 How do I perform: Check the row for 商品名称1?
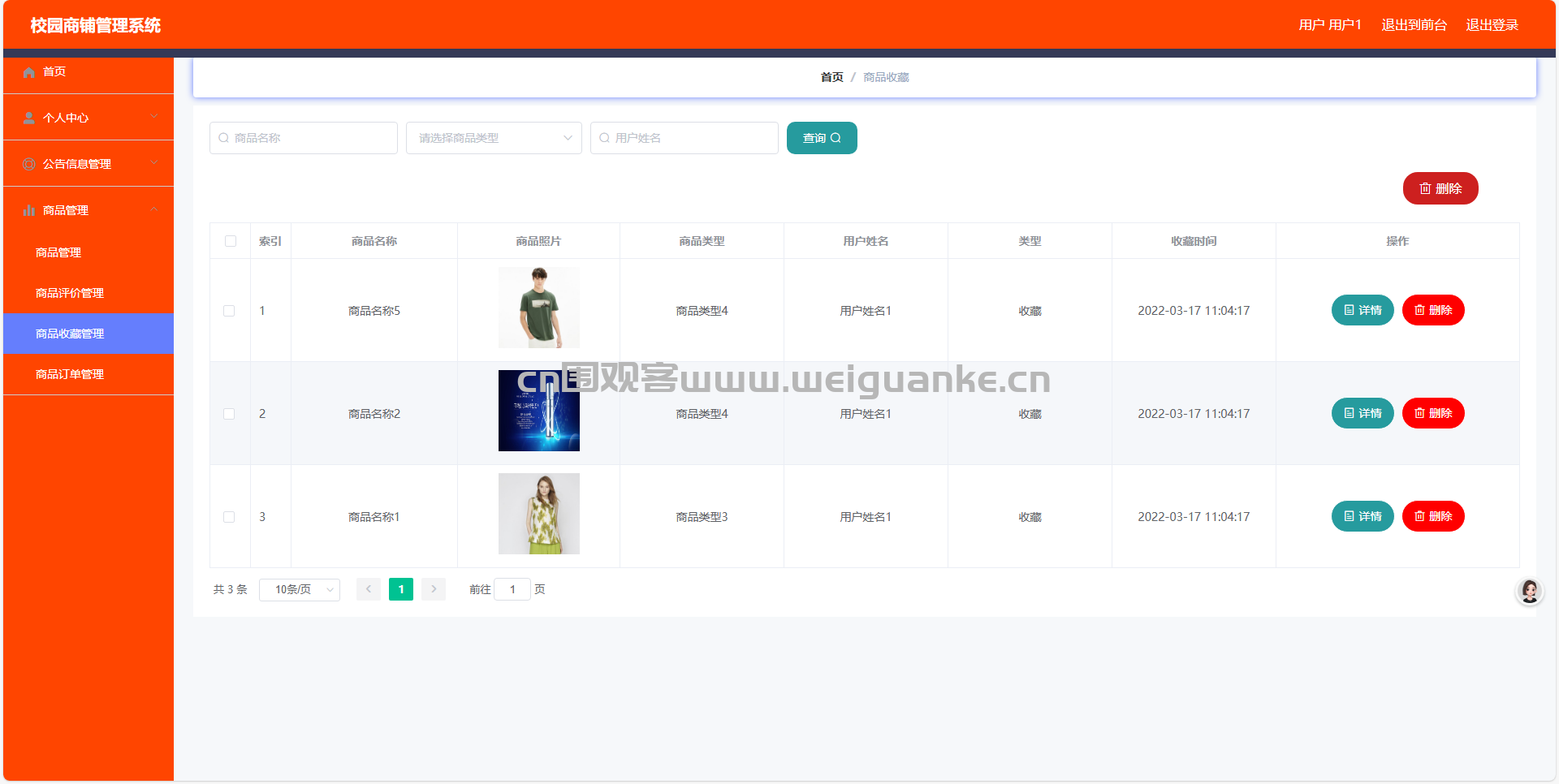pos(229,517)
